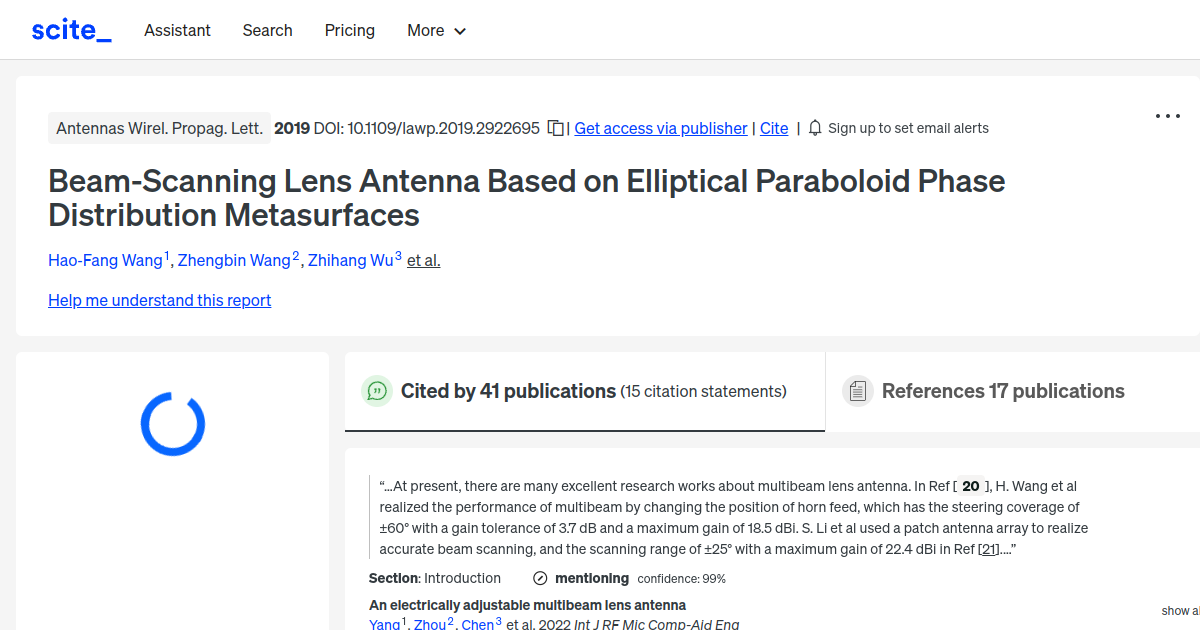1200x630 pixels.
Task: Open the Assistant menu item
Action: point(177,30)
